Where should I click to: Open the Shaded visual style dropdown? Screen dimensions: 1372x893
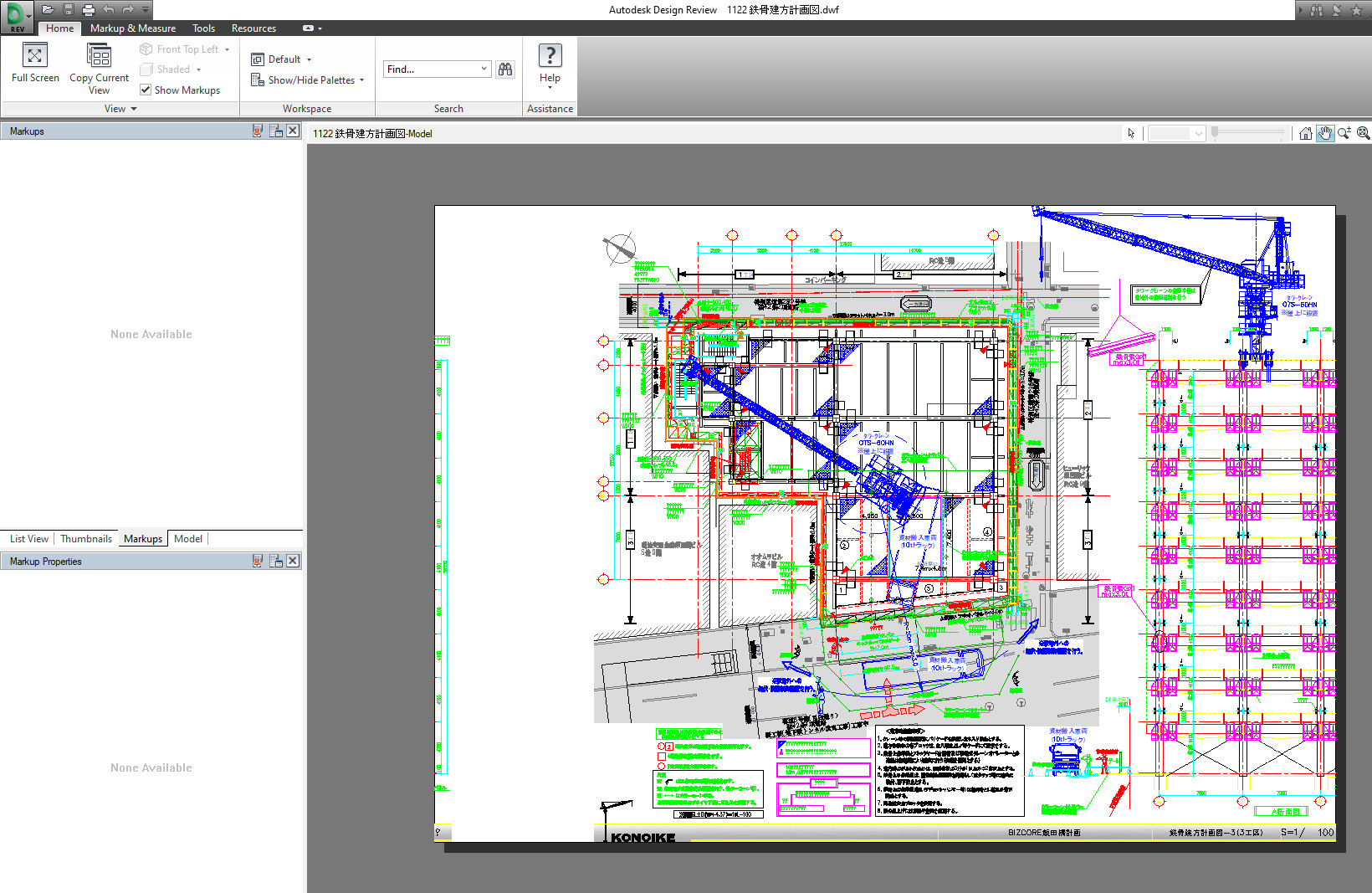pos(198,69)
